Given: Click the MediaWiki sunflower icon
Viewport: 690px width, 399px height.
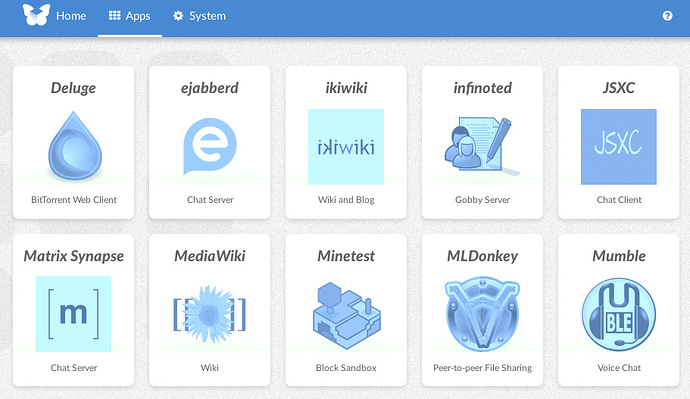Looking at the screenshot, I should tap(209, 314).
